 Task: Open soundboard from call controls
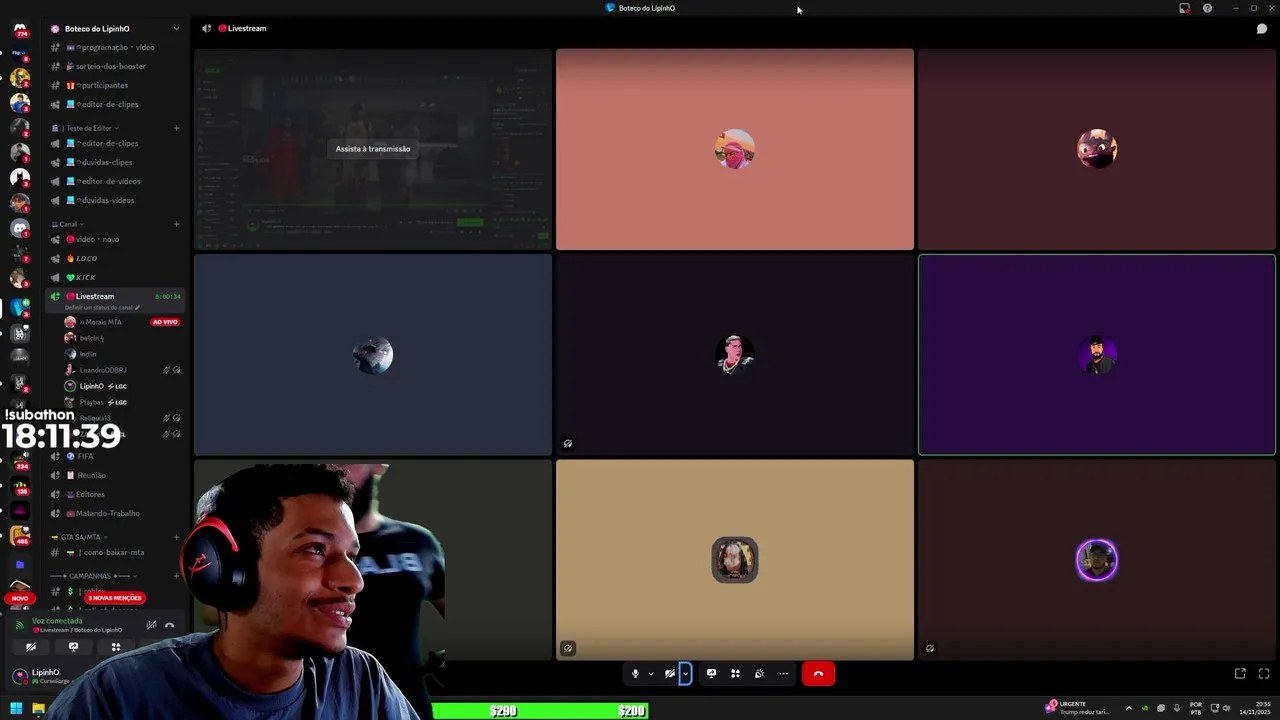[x=759, y=674]
